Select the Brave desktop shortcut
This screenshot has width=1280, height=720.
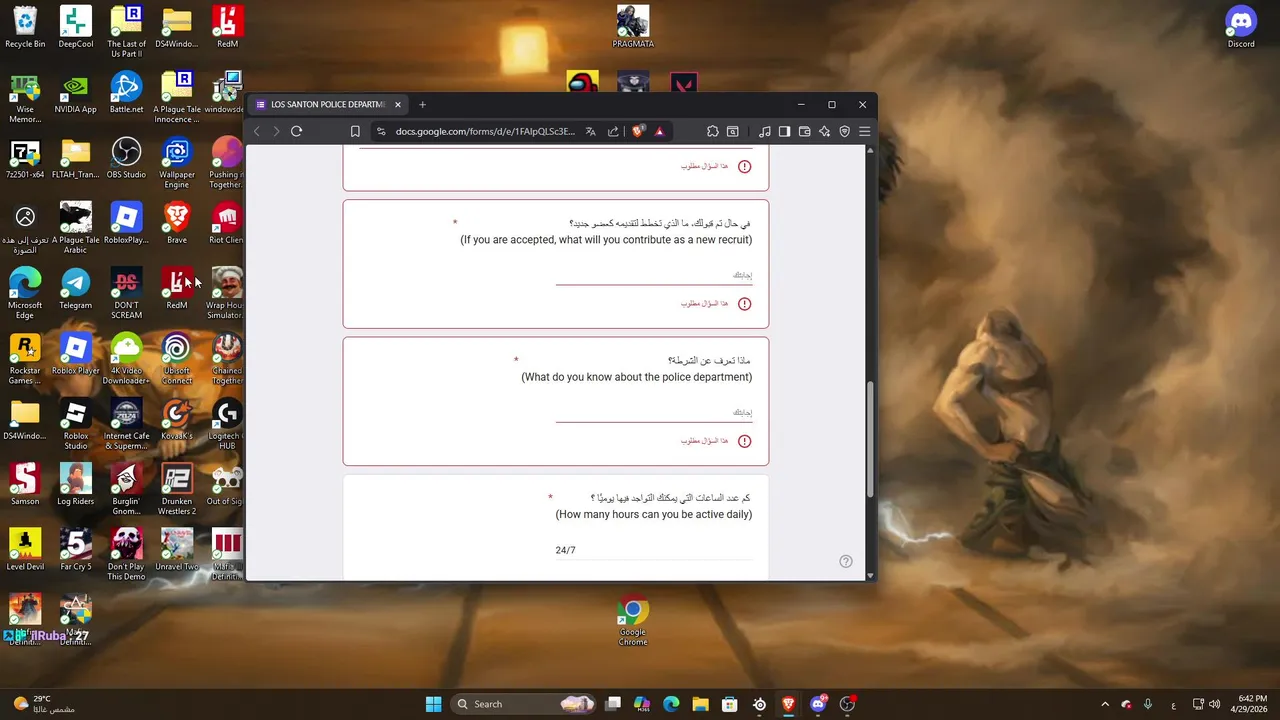[177, 223]
